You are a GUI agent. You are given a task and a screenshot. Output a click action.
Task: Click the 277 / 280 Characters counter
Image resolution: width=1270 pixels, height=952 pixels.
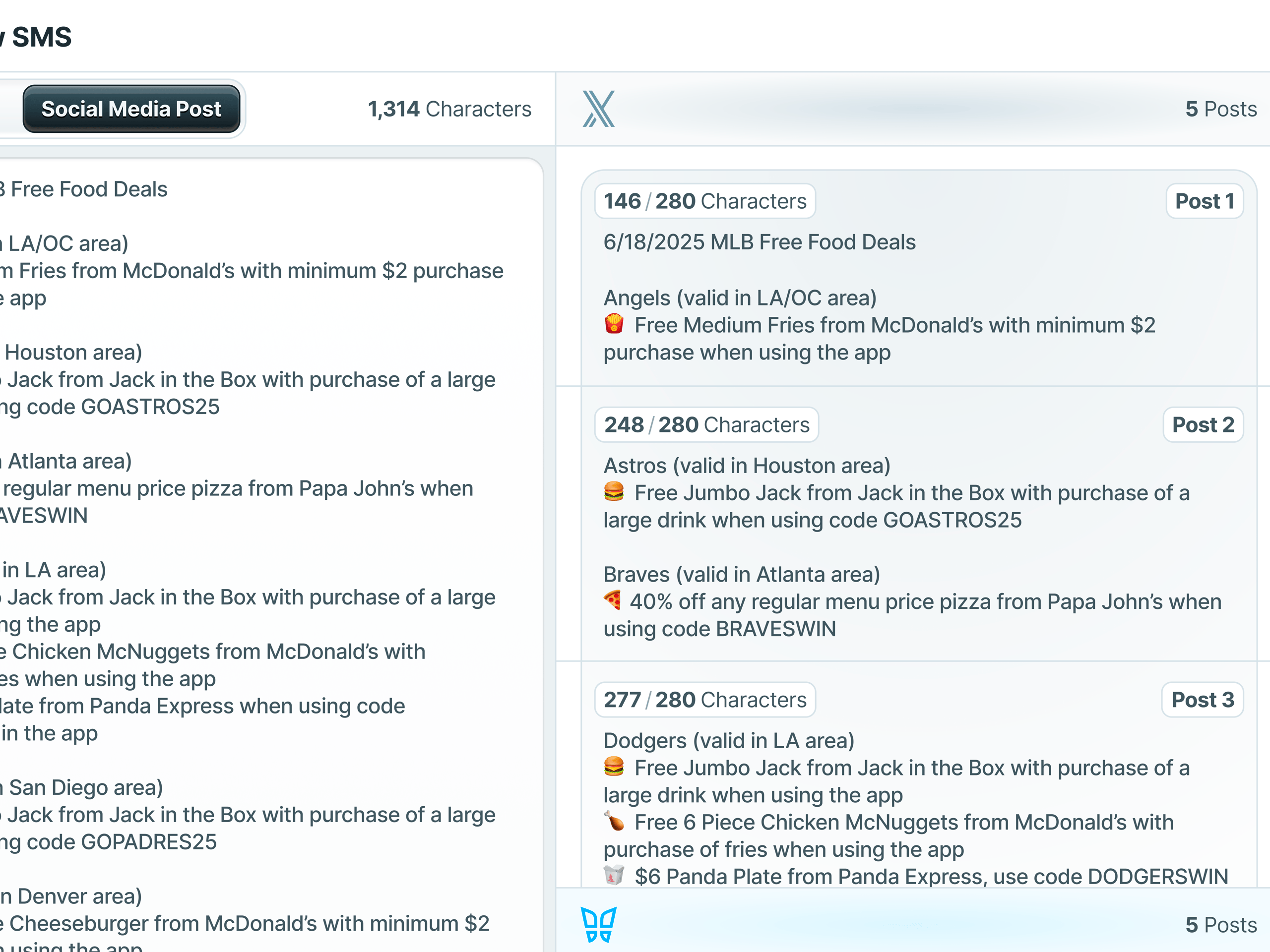click(x=705, y=700)
